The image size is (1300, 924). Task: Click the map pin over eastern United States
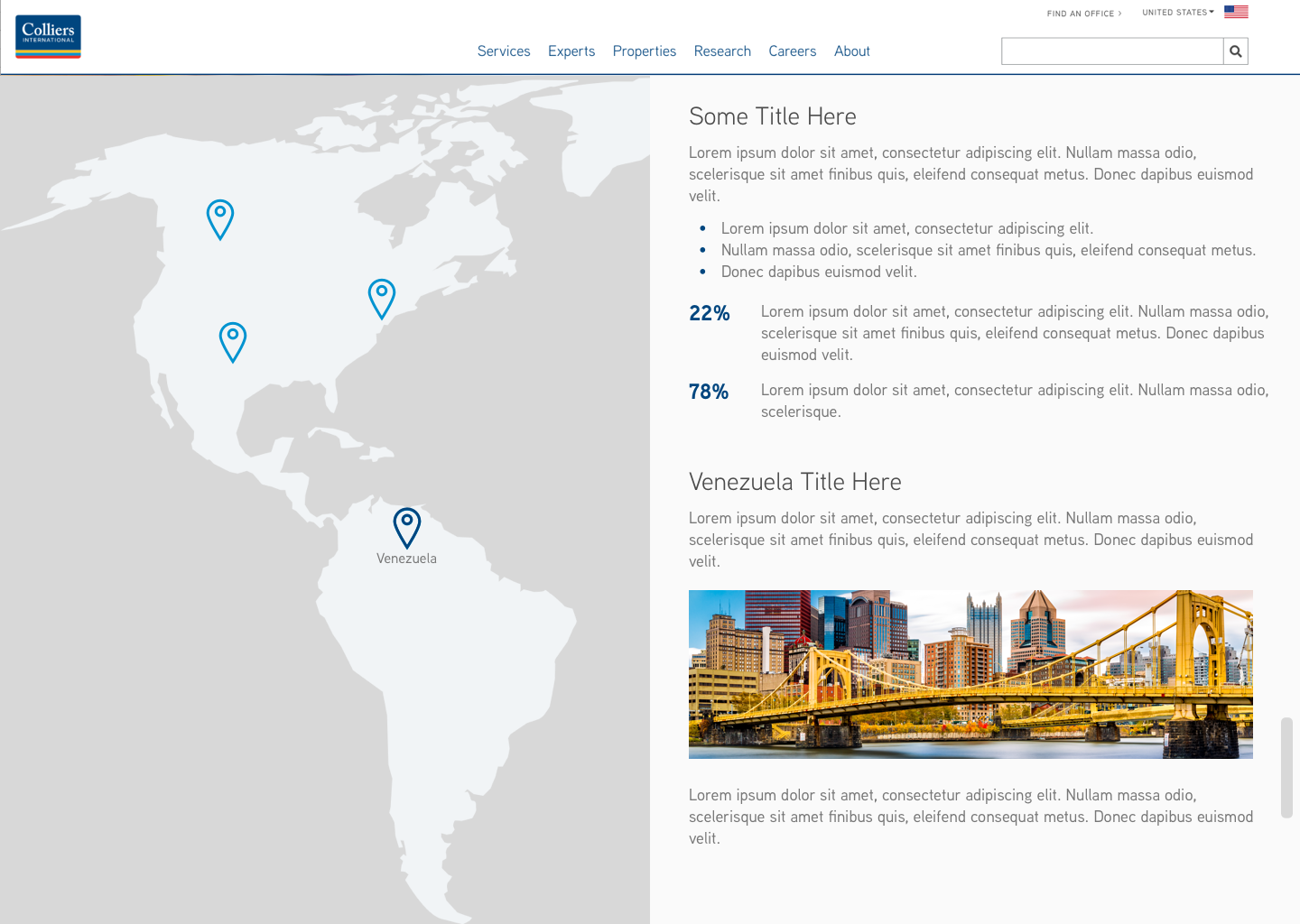click(x=382, y=298)
